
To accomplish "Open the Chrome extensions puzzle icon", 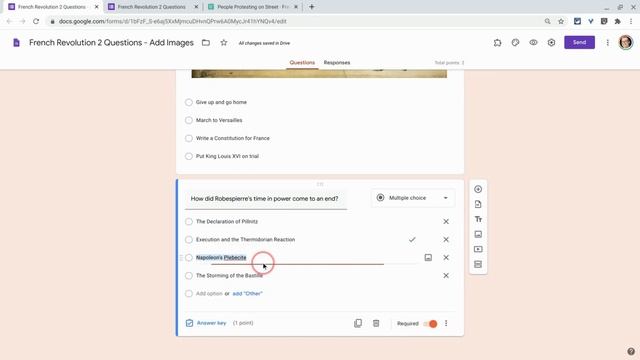I will coord(617,21).
